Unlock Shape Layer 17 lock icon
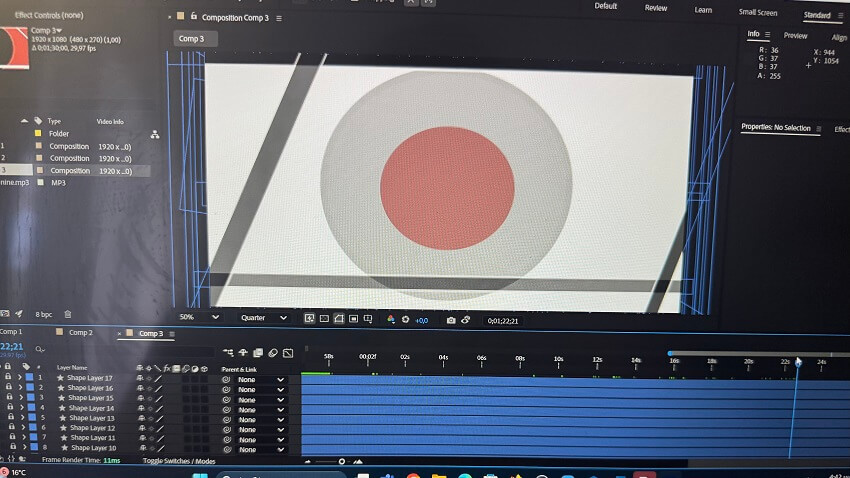850x478 pixels. (8, 376)
